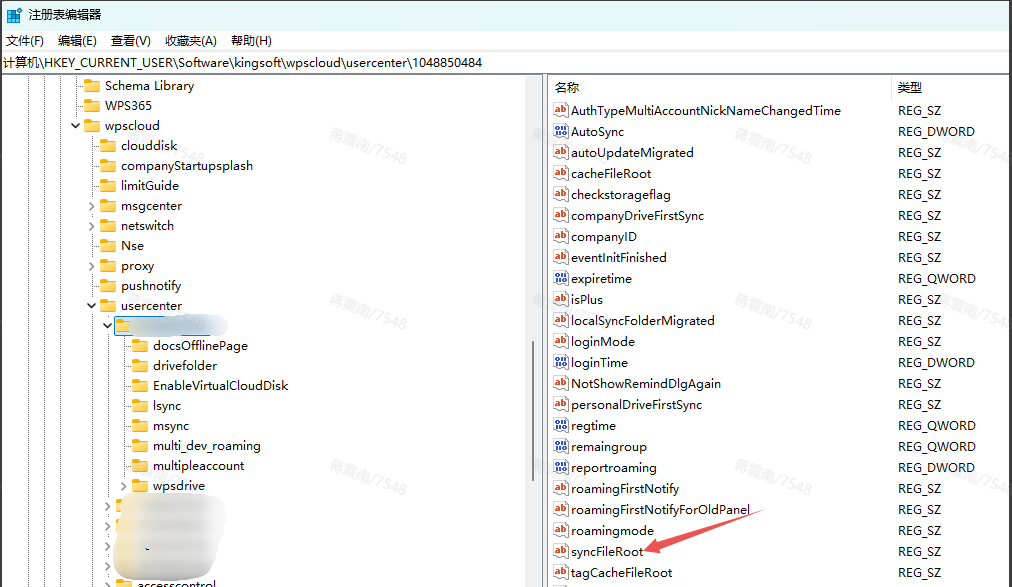Select the usercenter key
This screenshot has height=587, width=1012.
tap(151, 306)
